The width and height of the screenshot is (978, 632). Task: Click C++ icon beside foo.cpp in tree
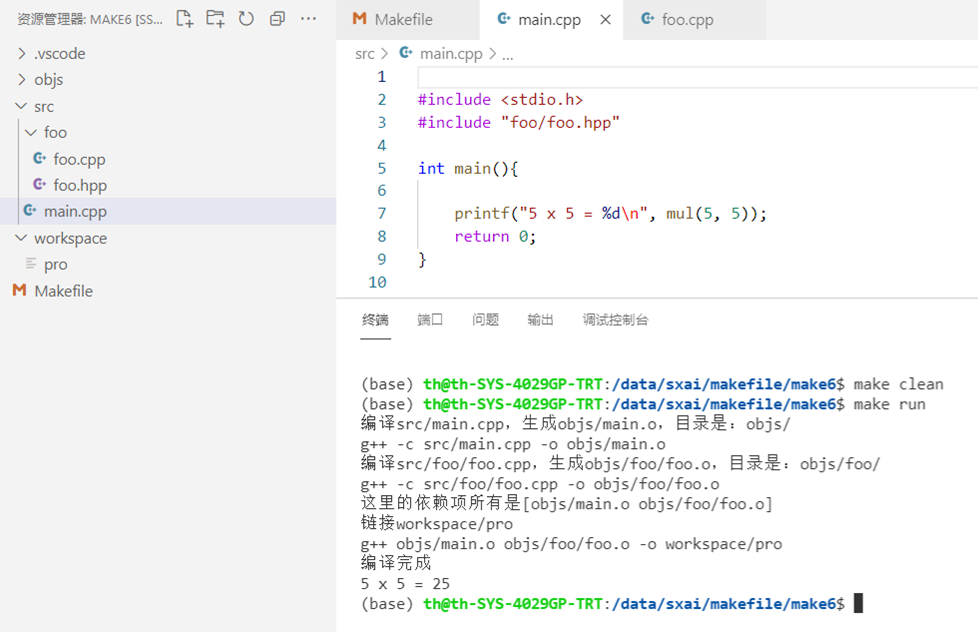coord(39,158)
